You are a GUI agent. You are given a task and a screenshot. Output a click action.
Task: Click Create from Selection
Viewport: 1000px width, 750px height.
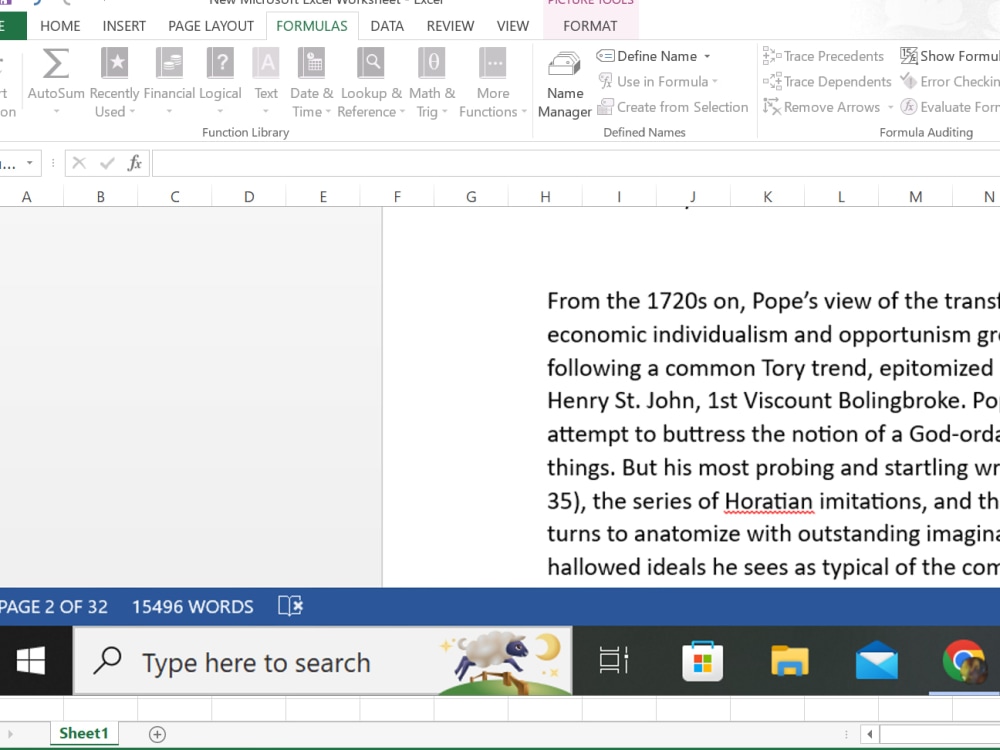tap(673, 107)
